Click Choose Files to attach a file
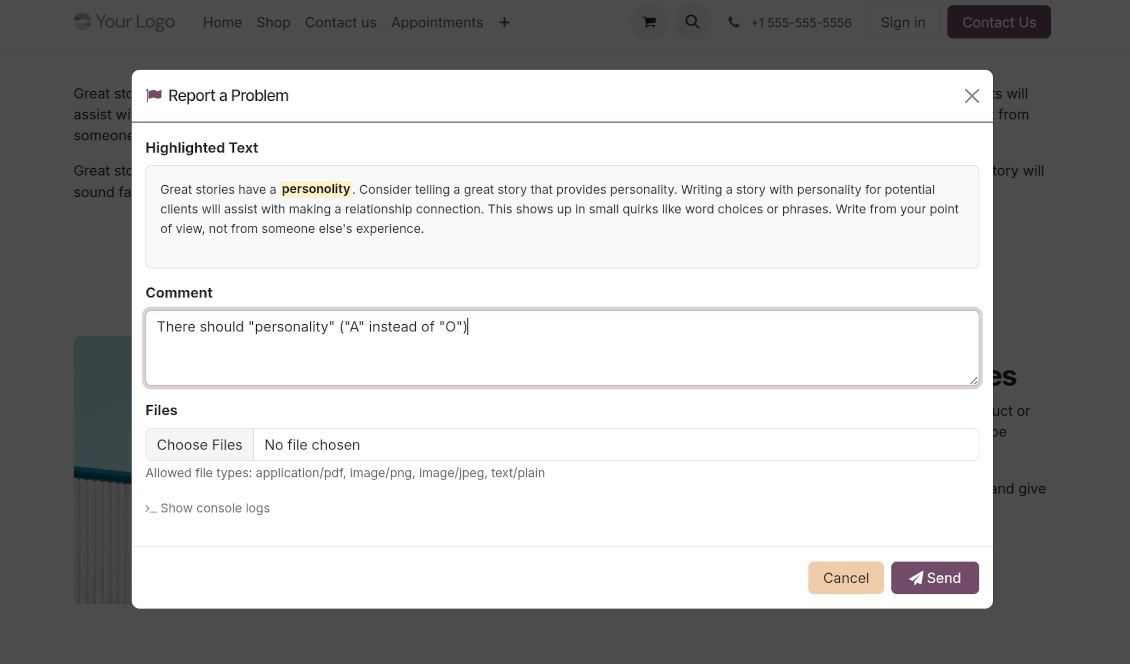 (199, 444)
